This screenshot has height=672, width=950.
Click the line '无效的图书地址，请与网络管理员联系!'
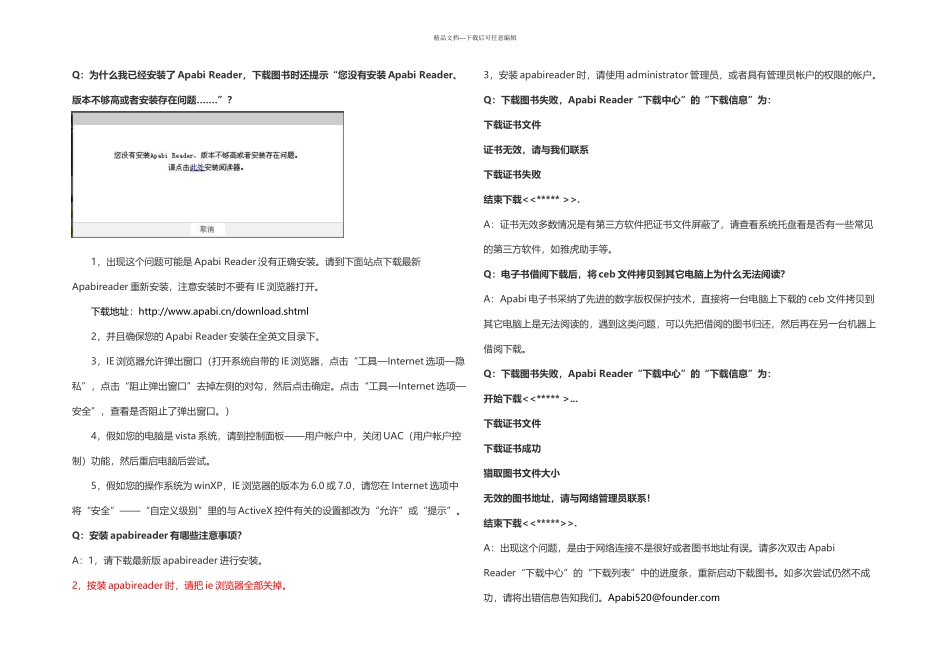coord(566,498)
